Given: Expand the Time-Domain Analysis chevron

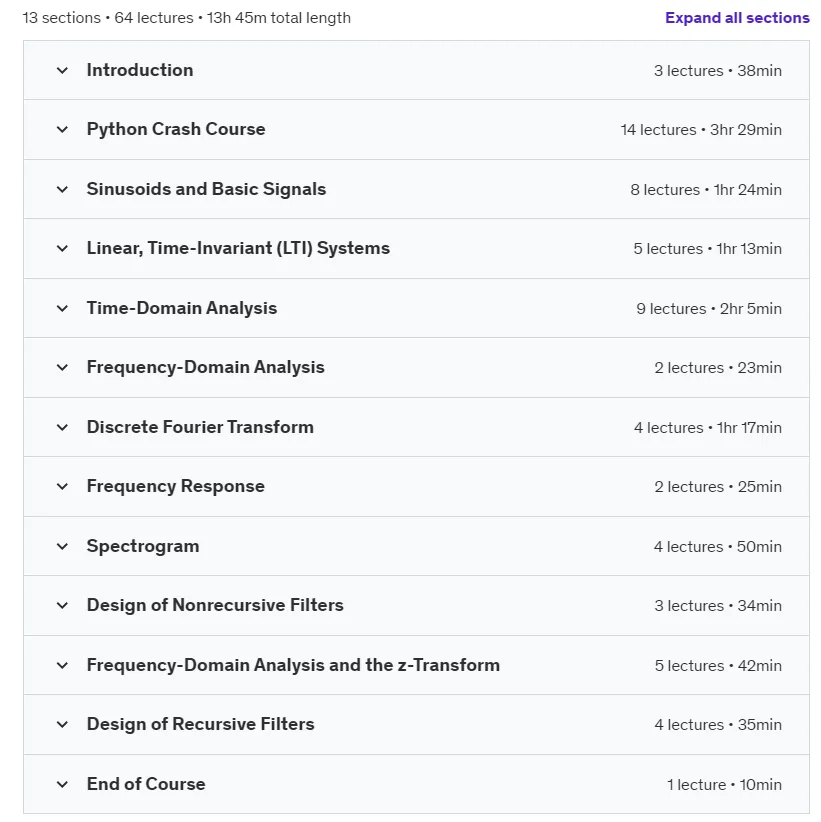Looking at the screenshot, I should [x=62, y=308].
